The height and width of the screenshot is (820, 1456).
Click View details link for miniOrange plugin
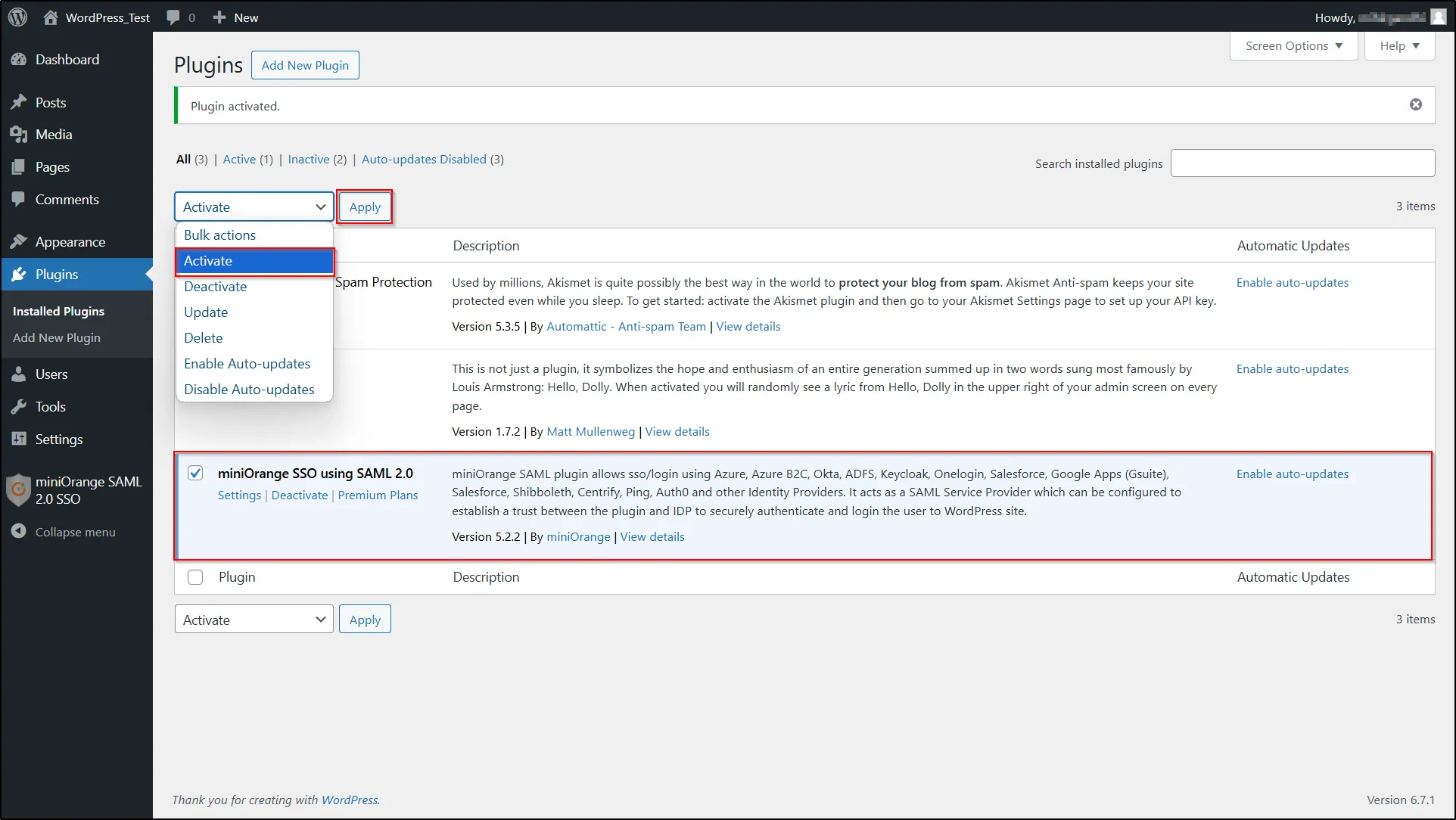652,536
